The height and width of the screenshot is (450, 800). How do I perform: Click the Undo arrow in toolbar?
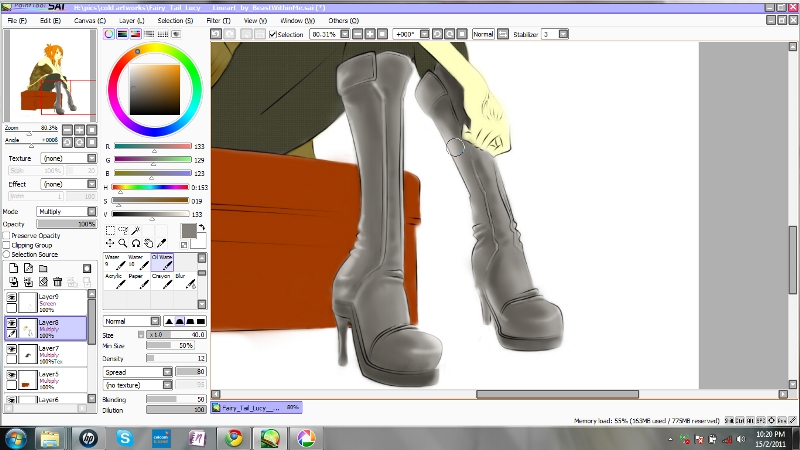pos(216,34)
